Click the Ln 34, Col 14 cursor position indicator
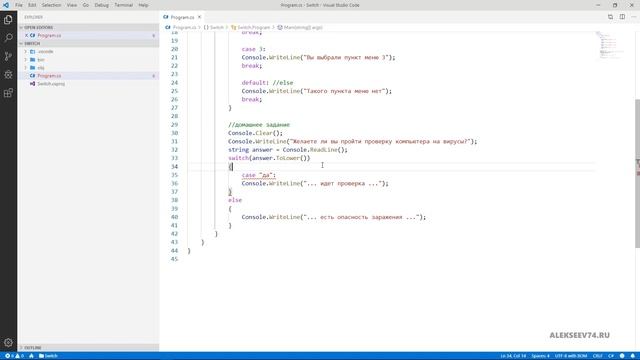640x360 pixels. [x=513, y=356]
